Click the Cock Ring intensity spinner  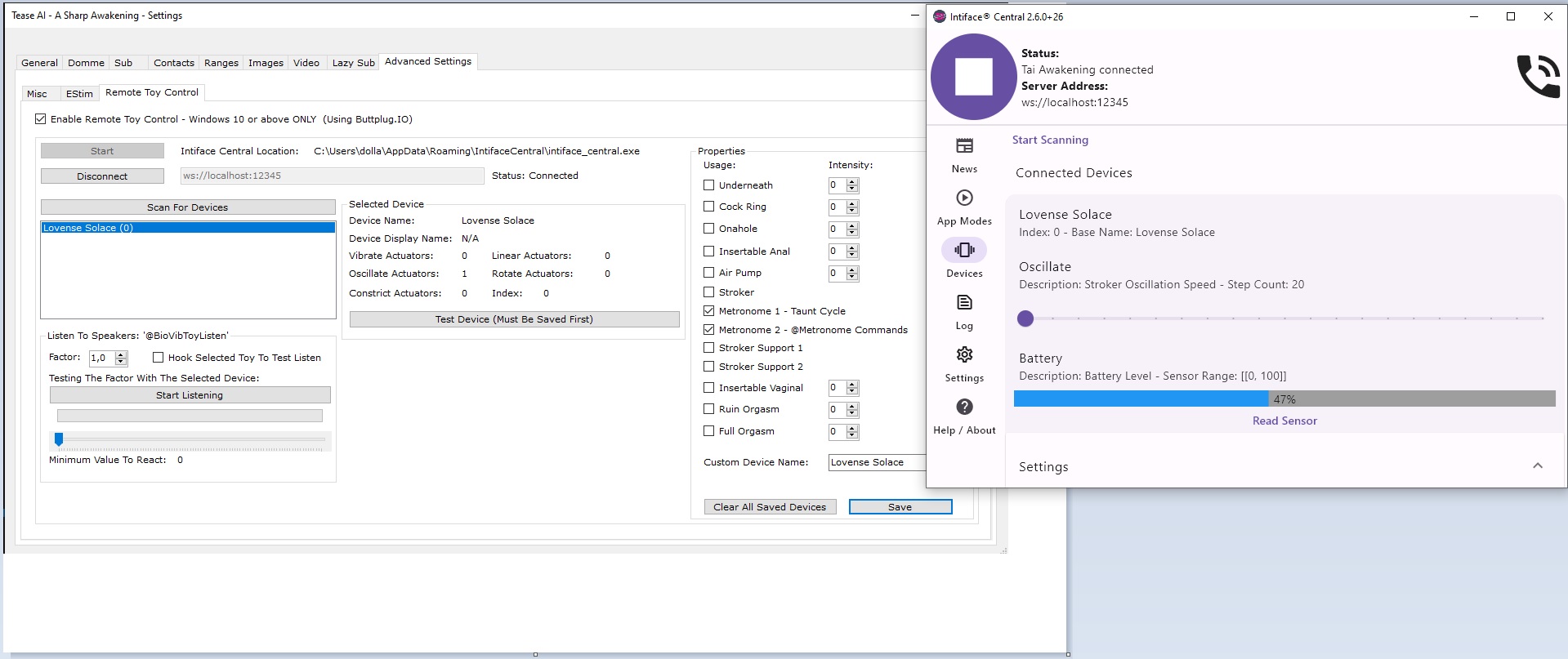point(843,207)
